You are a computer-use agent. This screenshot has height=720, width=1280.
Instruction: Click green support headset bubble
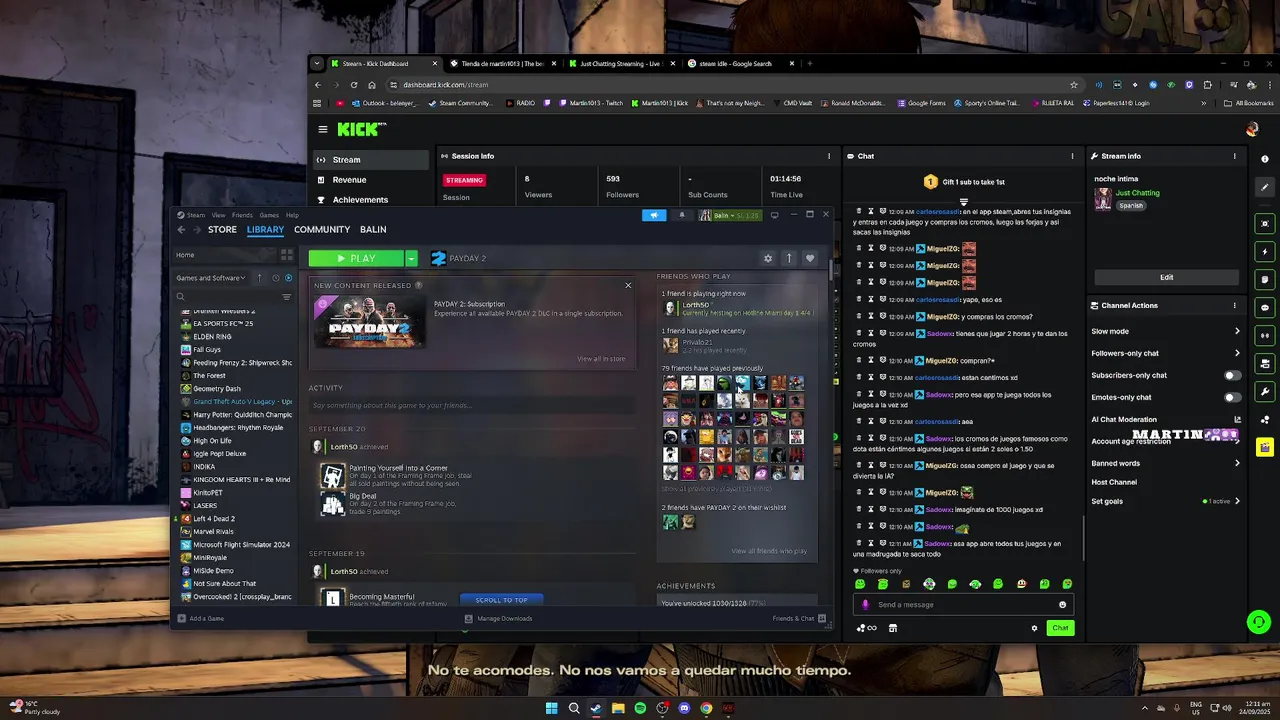pos(1258,622)
